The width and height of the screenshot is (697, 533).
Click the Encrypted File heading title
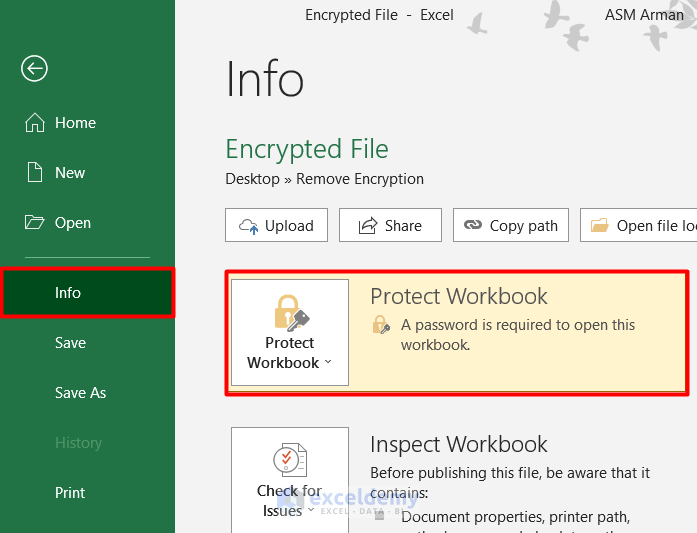307,149
